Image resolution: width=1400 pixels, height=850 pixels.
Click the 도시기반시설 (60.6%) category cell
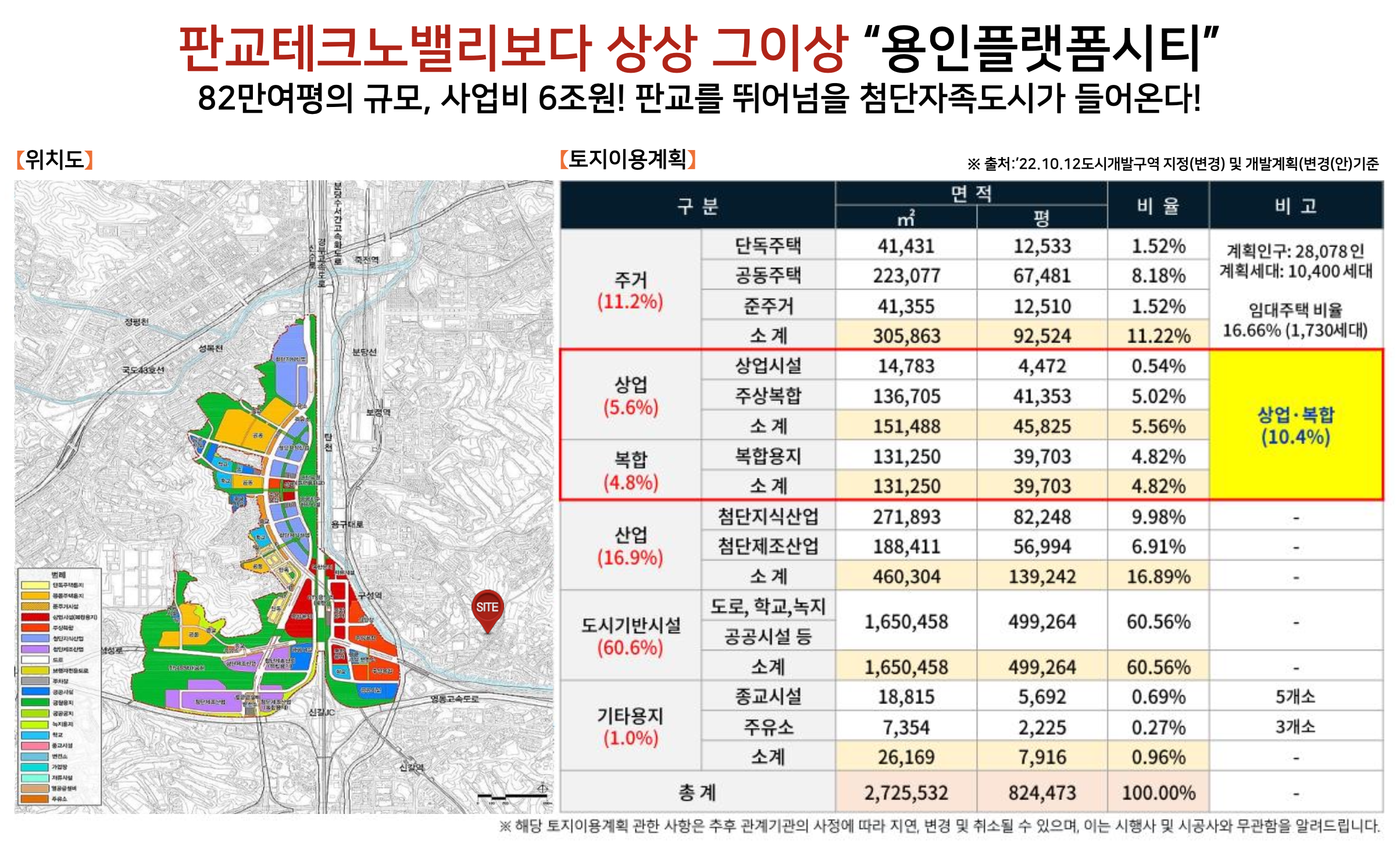coord(631,635)
